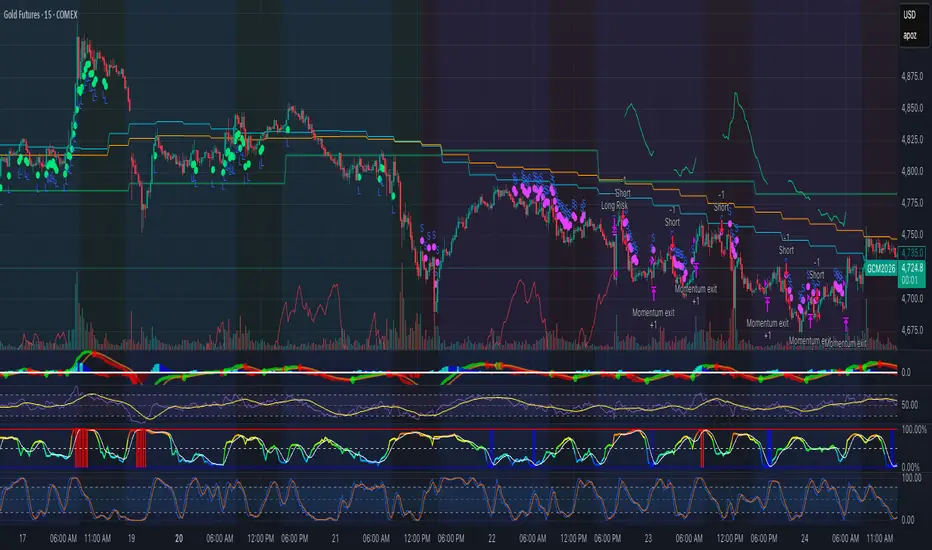Click the 4,825.0 price axis label
The image size is (932, 550).
(x=912, y=140)
